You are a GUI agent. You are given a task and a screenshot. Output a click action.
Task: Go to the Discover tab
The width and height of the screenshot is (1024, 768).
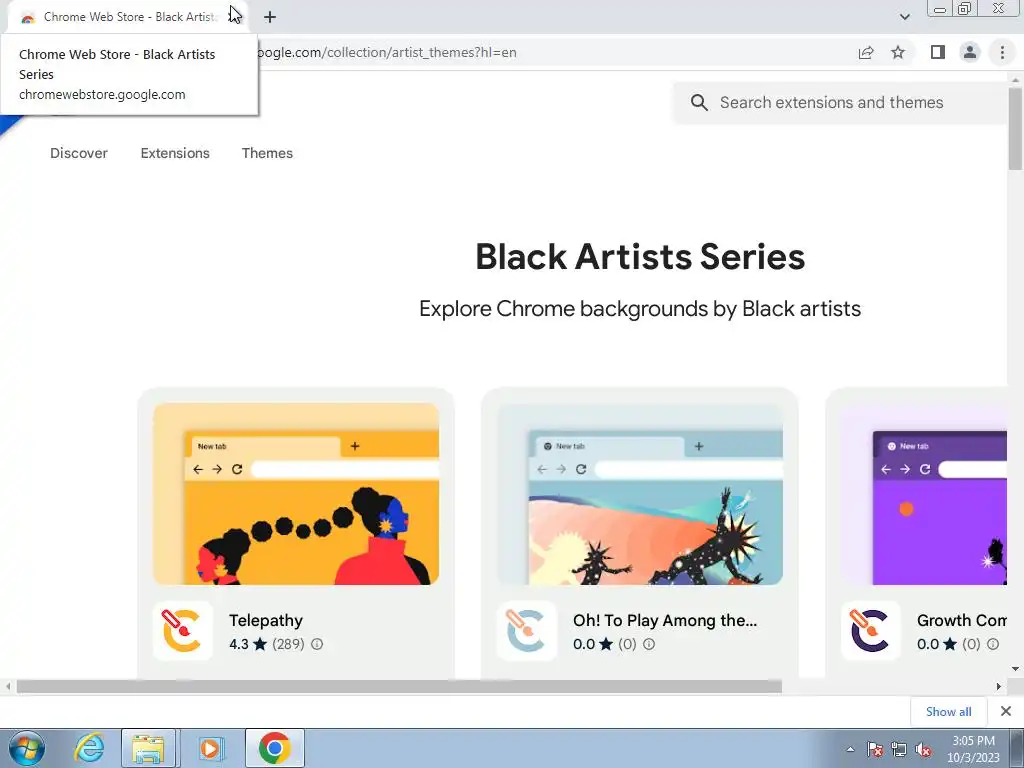click(x=79, y=153)
